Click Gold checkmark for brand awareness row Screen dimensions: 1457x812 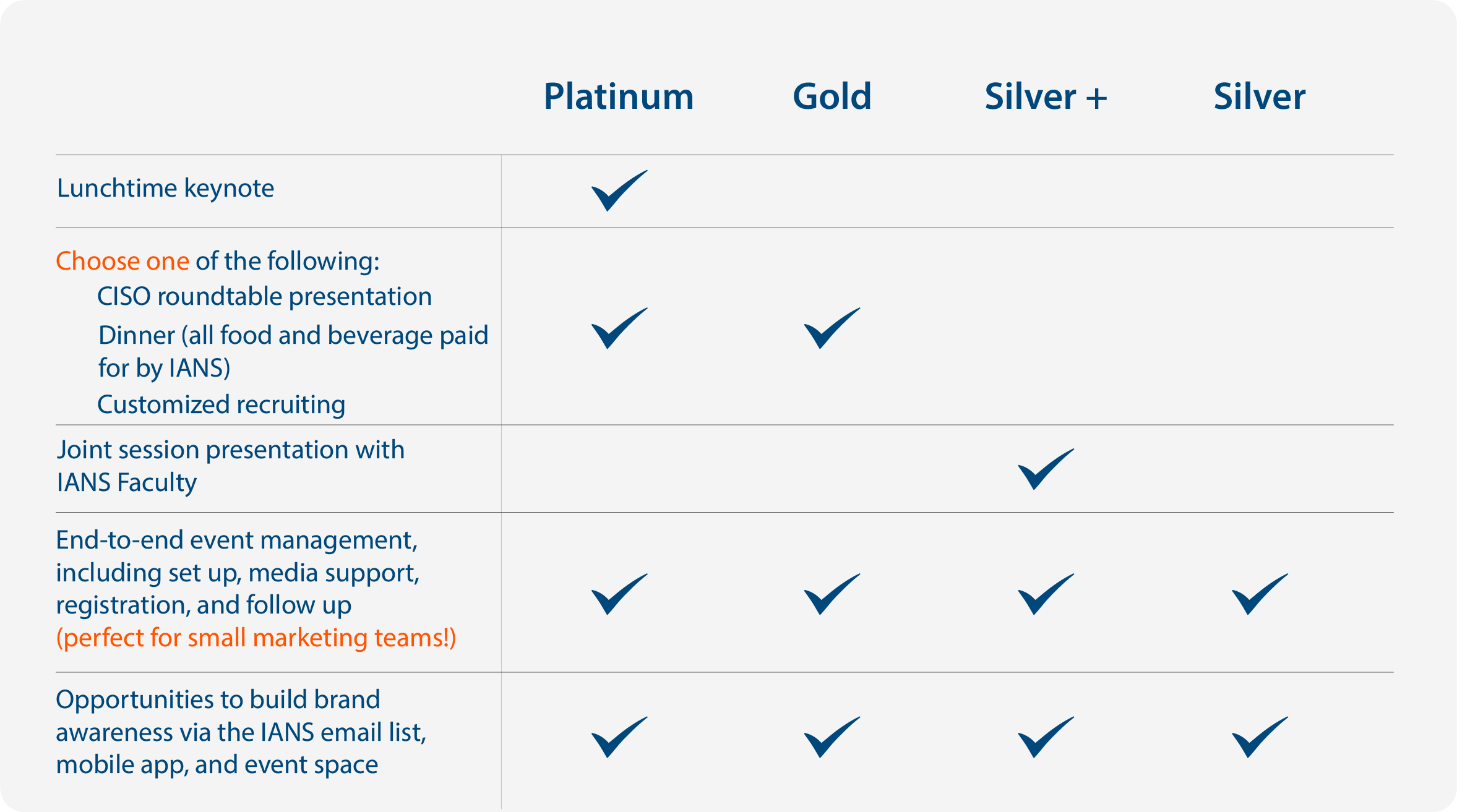(832, 737)
